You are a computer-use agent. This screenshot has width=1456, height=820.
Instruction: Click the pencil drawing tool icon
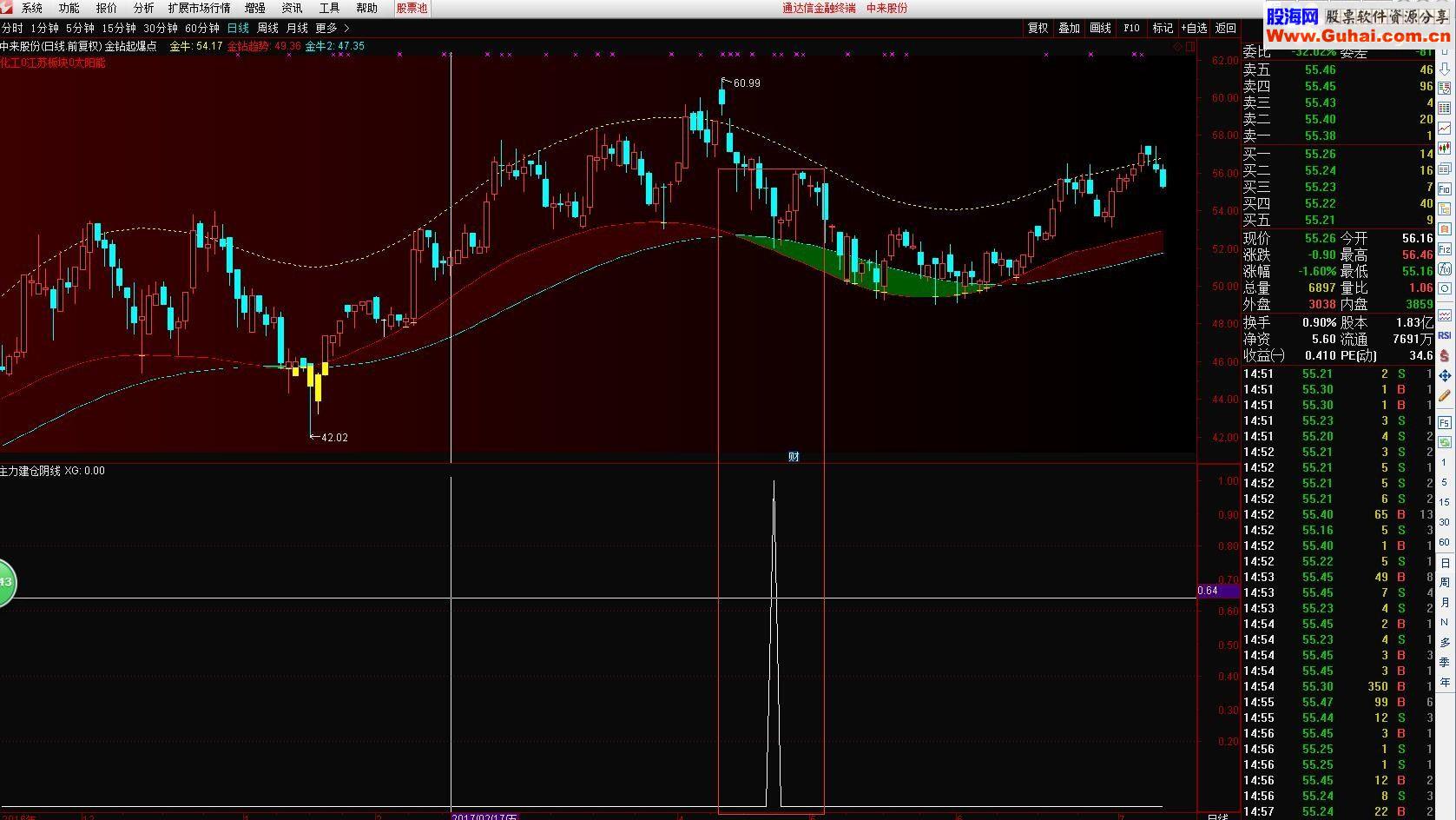tap(1445, 393)
